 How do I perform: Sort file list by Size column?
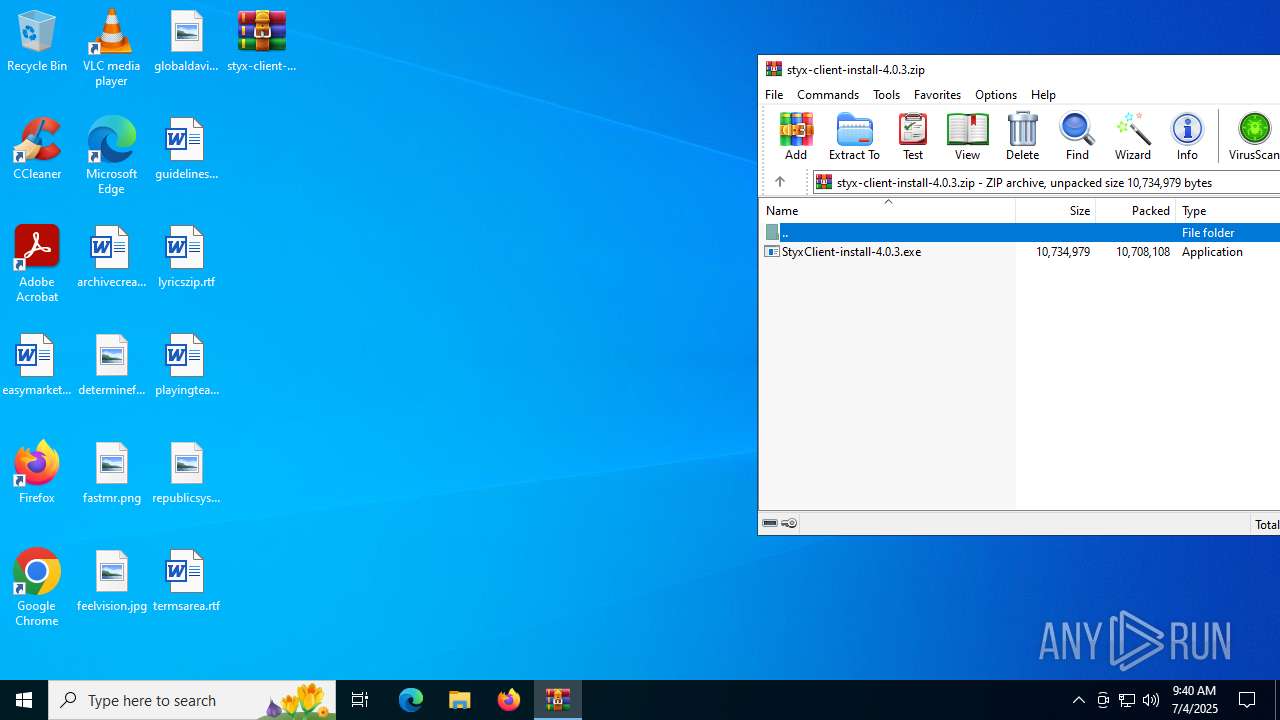click(x=1056, y=210)
